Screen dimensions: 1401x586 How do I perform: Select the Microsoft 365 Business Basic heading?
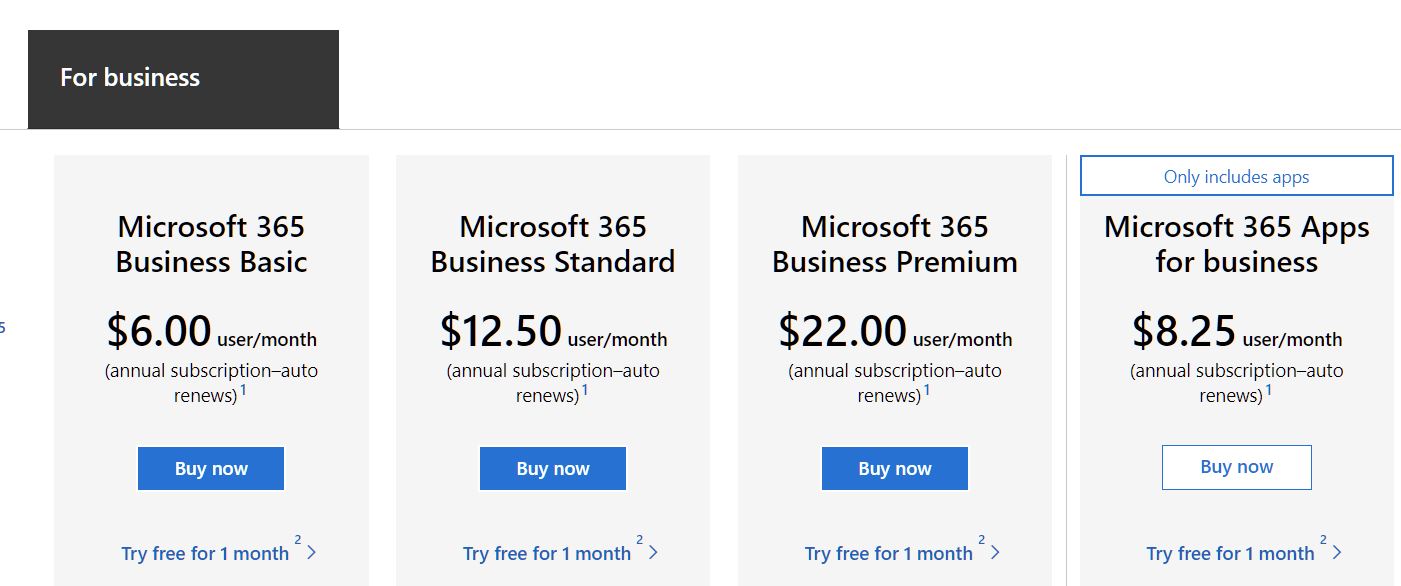pyautogui.click(x=211, y=244)
